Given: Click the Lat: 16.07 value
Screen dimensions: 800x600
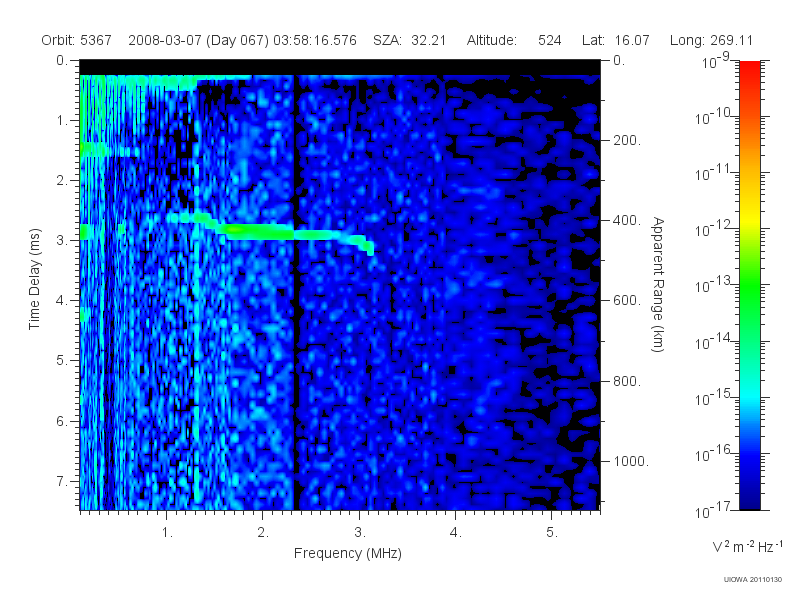Looking at the screenshot, I should click(615, 40).
